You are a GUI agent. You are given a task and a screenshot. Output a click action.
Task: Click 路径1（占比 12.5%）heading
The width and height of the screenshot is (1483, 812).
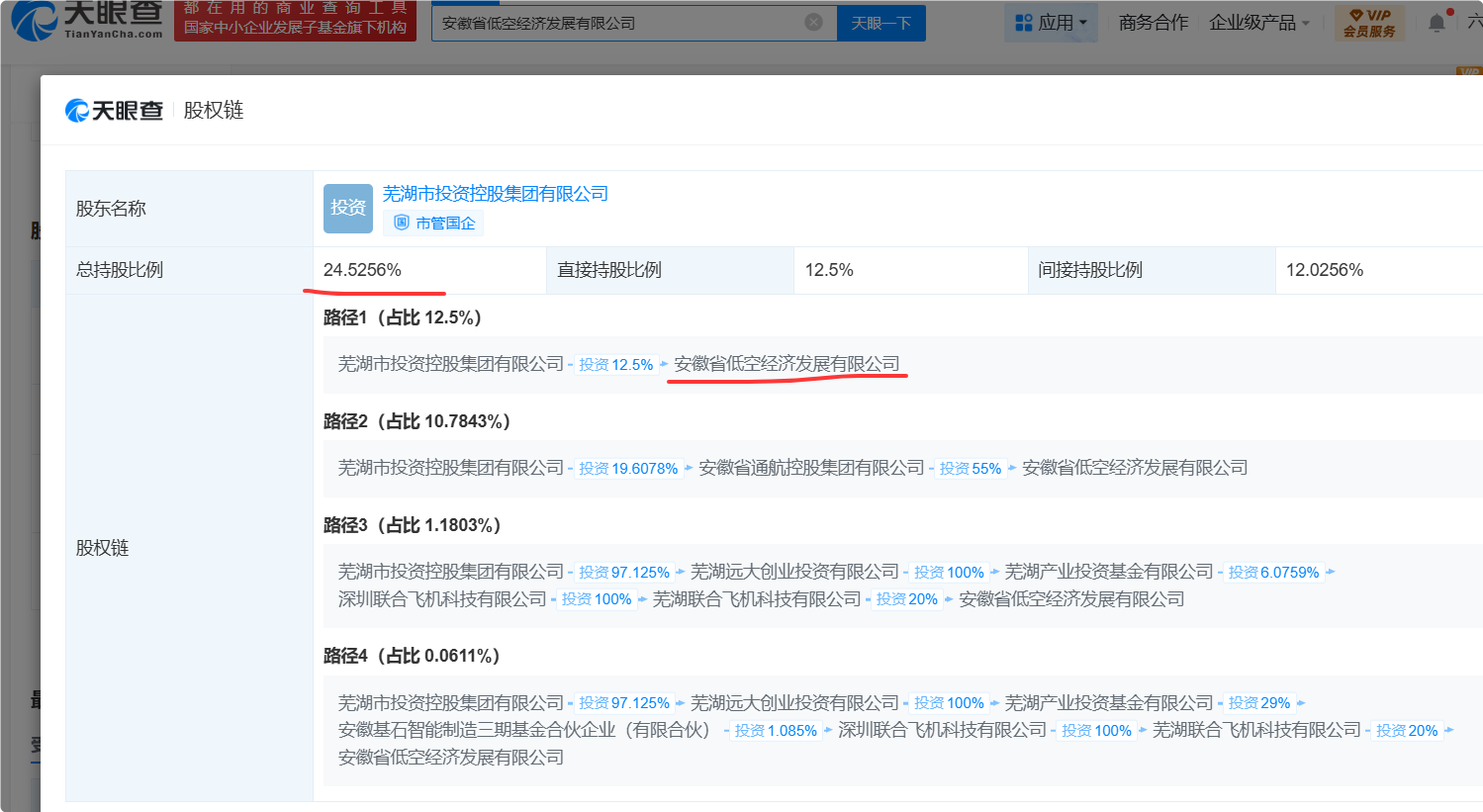point(403,317)
